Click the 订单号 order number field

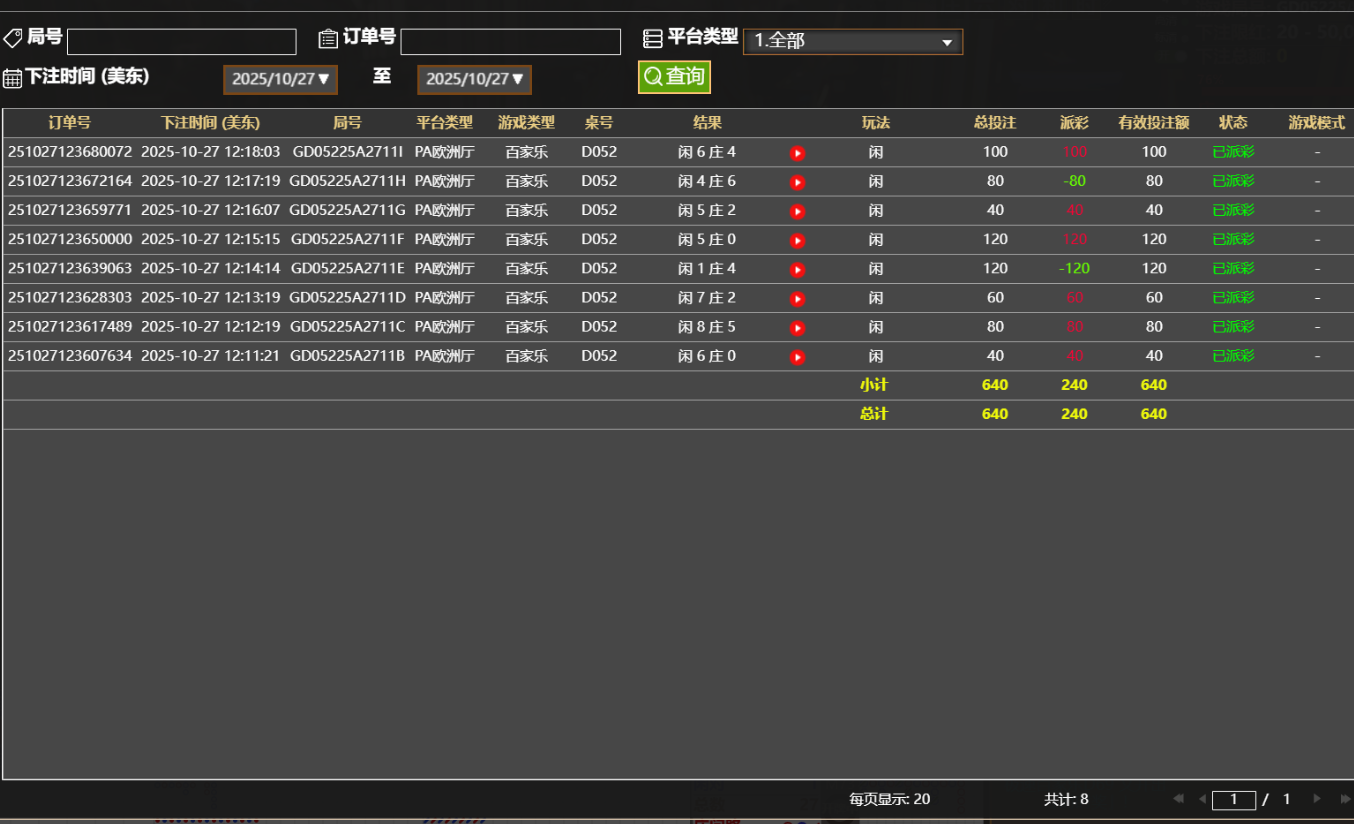510,41
